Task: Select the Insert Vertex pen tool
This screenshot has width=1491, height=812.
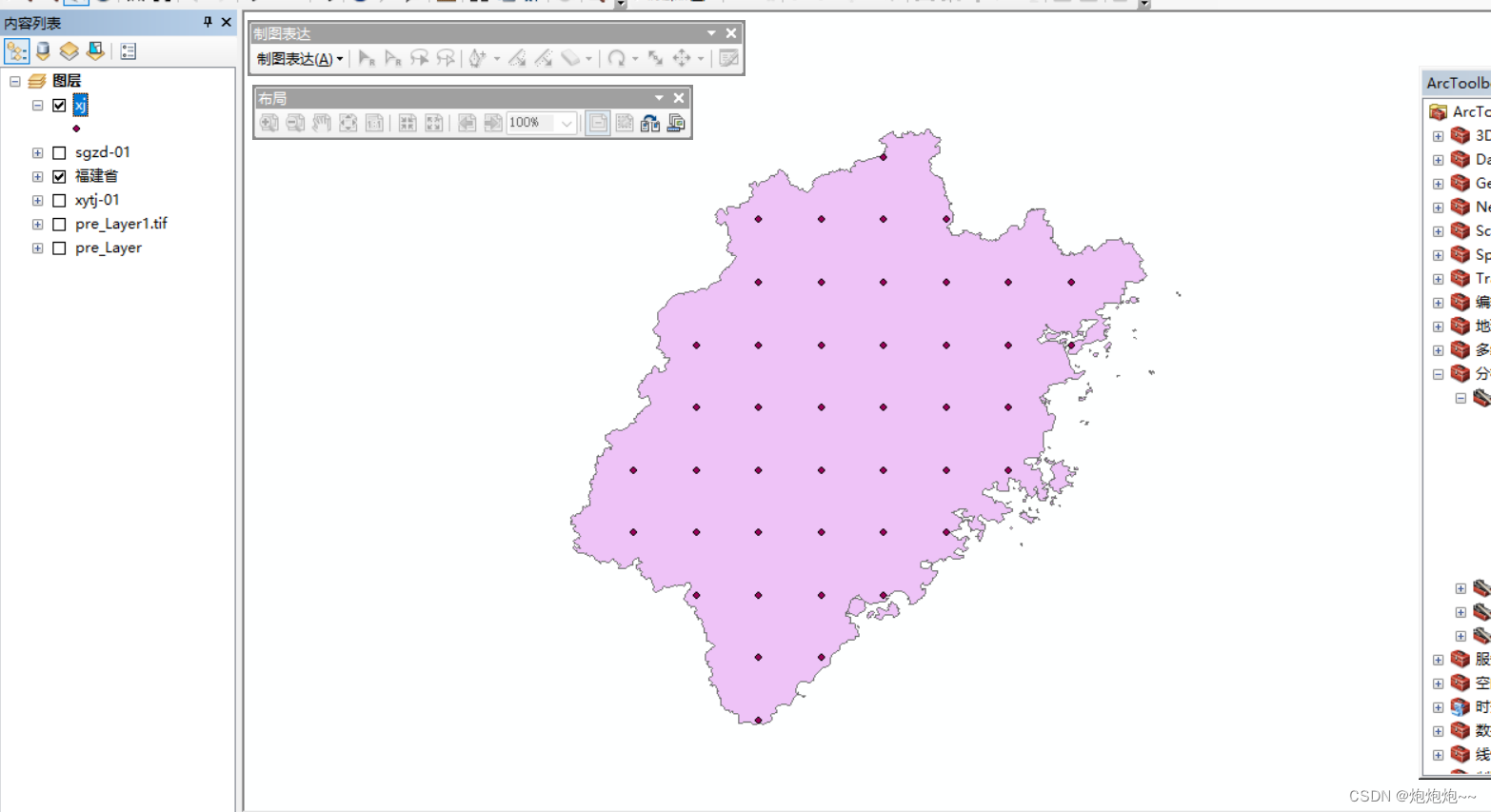Action: 478,59
